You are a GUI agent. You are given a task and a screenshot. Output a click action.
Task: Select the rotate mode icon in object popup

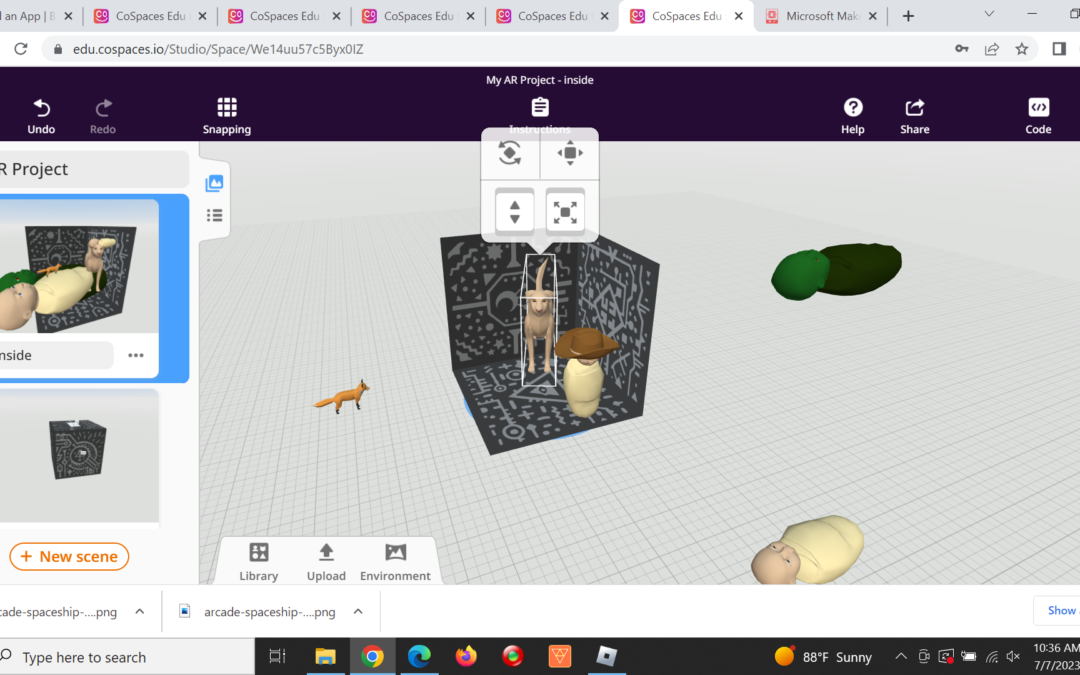point(510,153)
